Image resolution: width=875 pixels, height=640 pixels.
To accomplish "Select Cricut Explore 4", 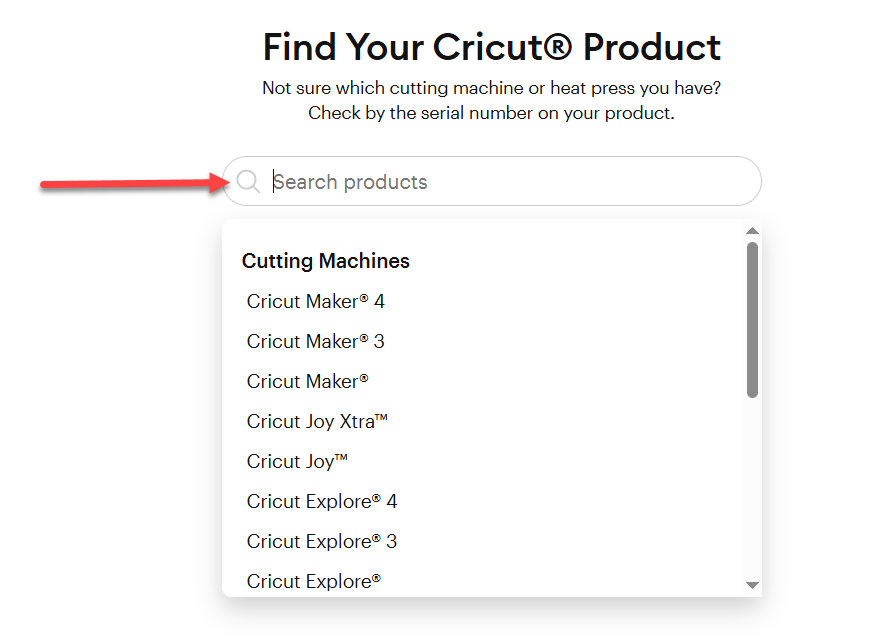I will pos(321,501).
